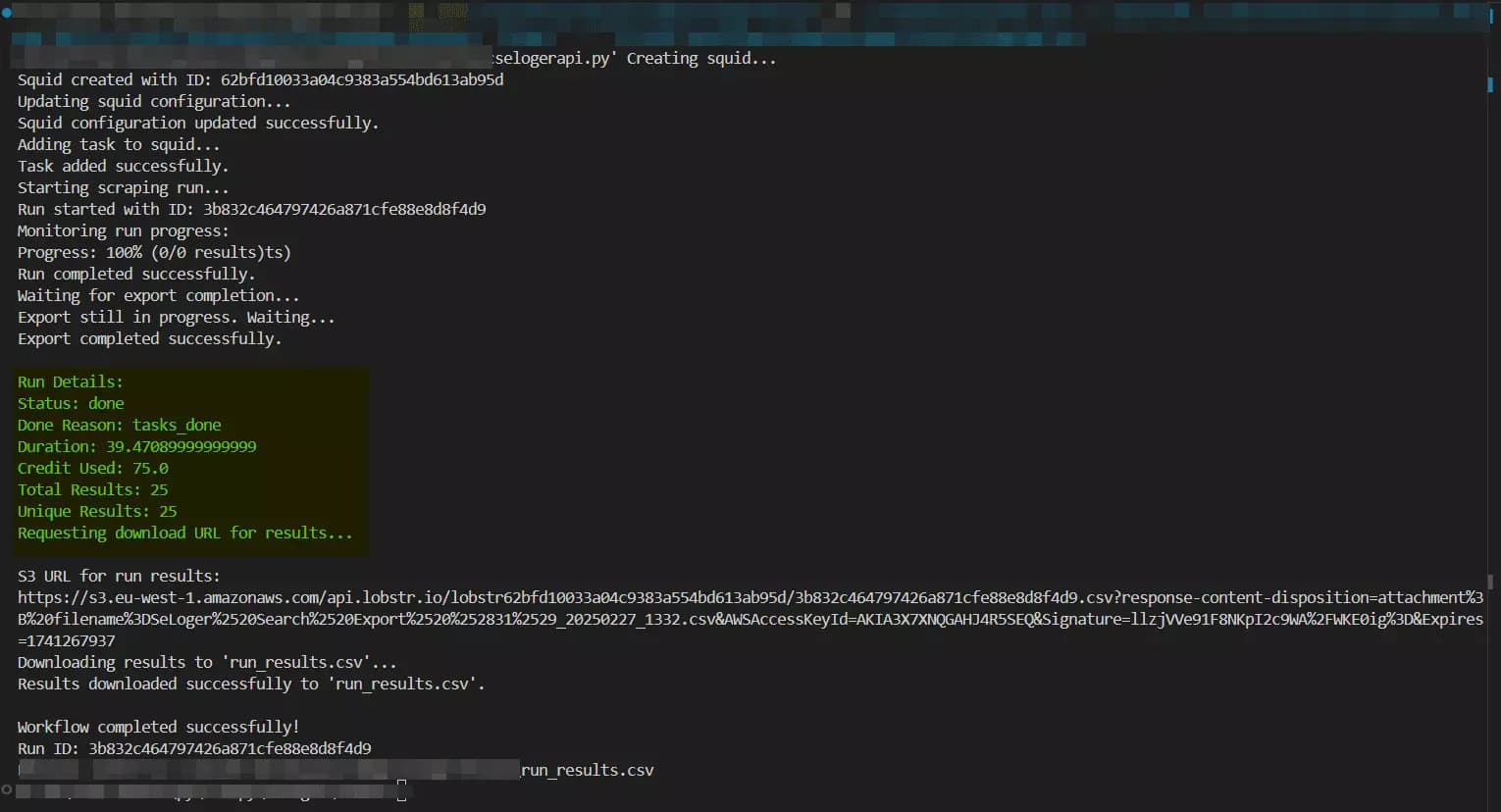Click the final "Run ID: 3b832c..." line
Image resolution: width=1501 pixels, height=812 pixels.
pyautogui.click(x=194, y=749)
